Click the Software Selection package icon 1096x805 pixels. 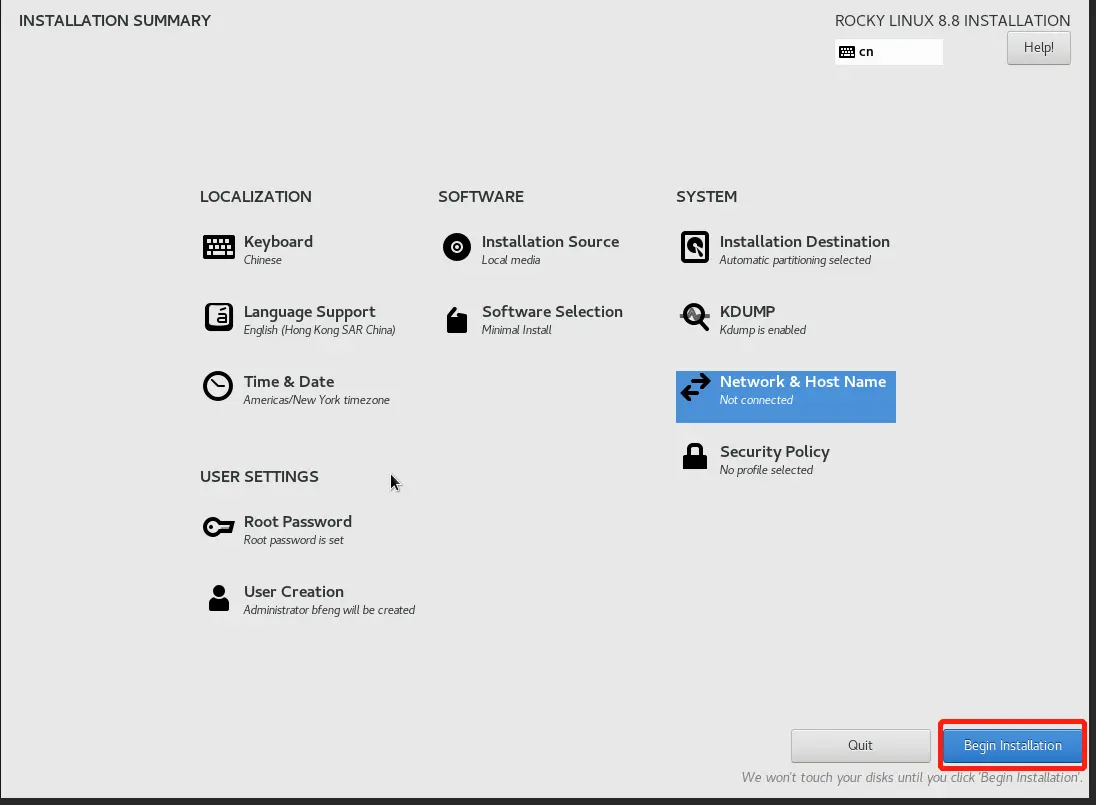[456, 320]
